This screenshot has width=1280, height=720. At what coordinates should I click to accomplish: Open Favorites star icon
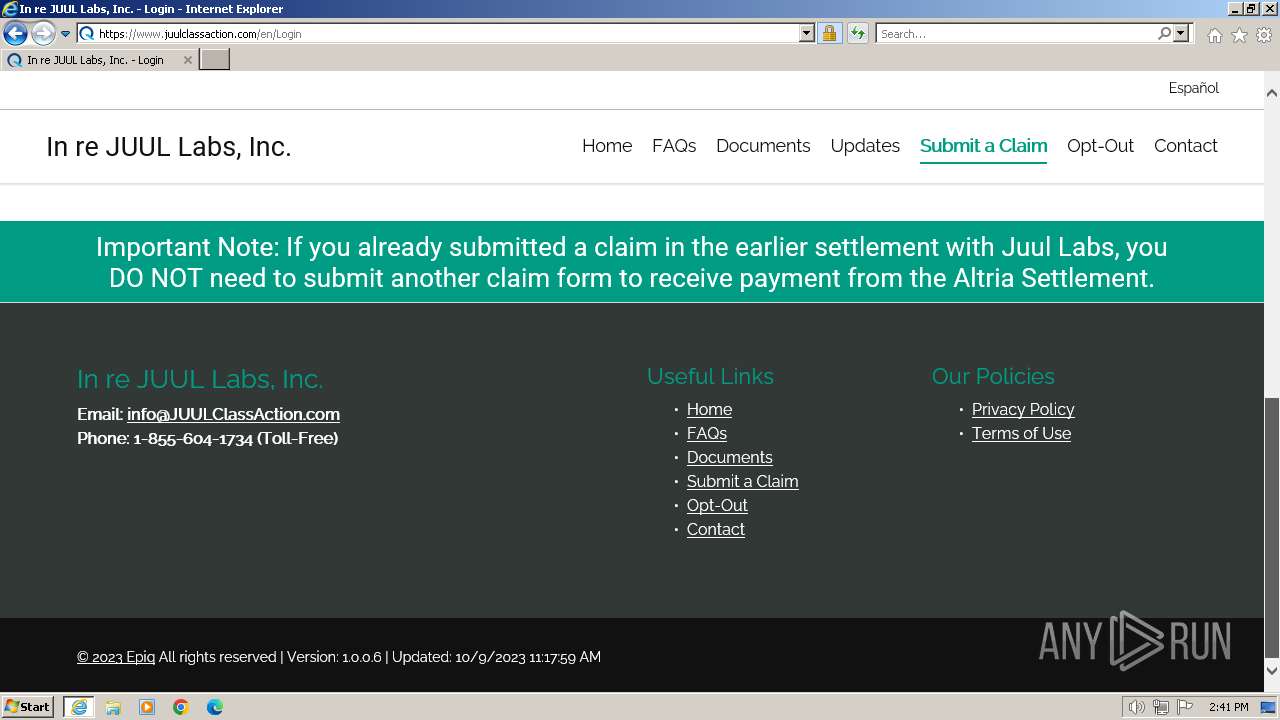pos(1239,35)
